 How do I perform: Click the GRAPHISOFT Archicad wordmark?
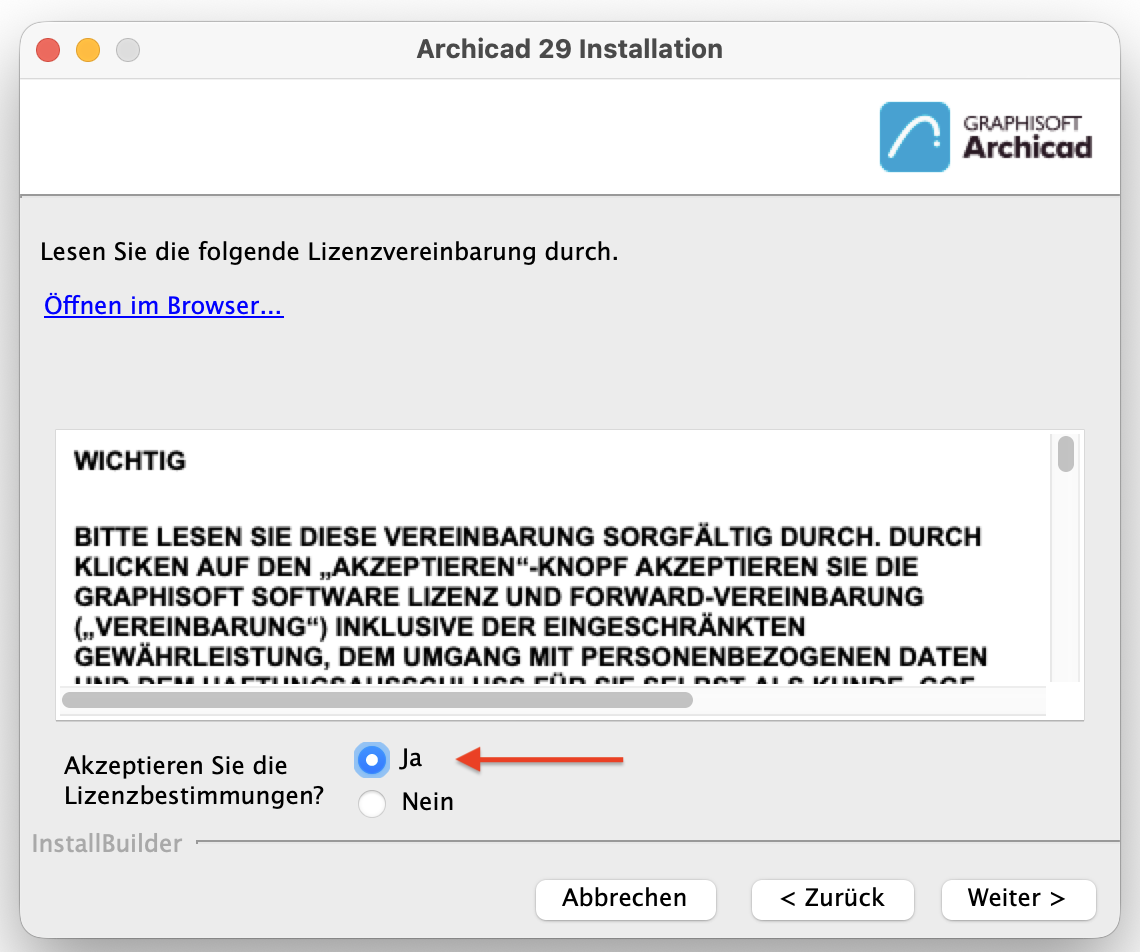tap(1027, 137)
